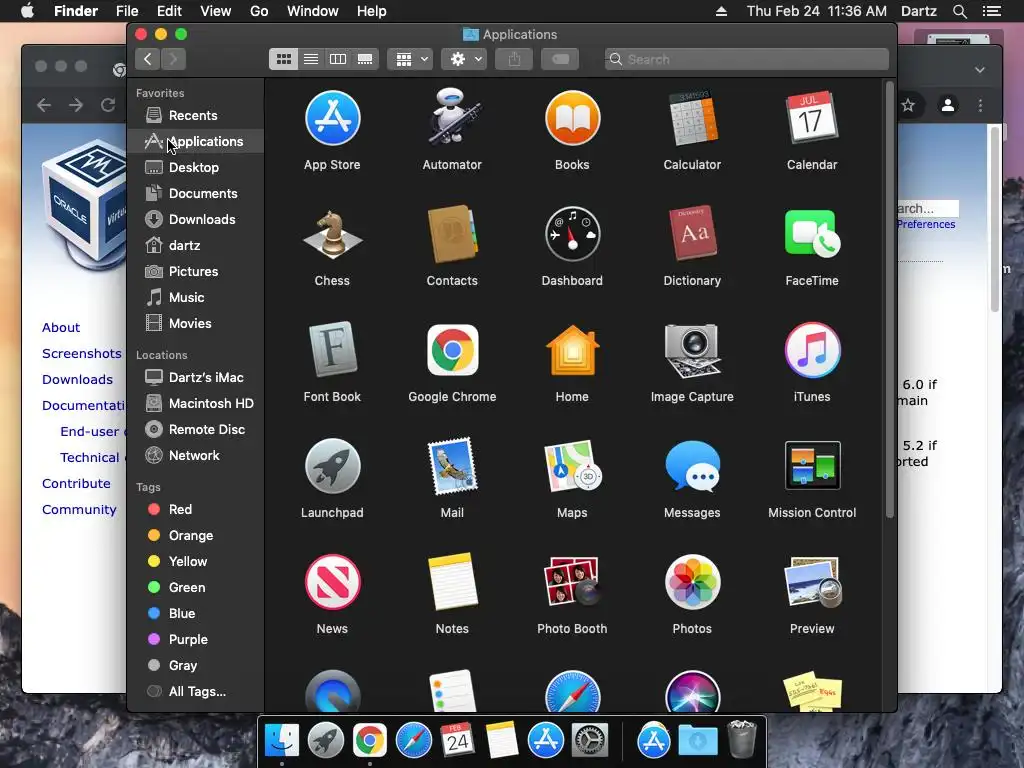Open the Help menu in menu bar
Viewport: 1024px width, 768px height.
tap(372, 11)
